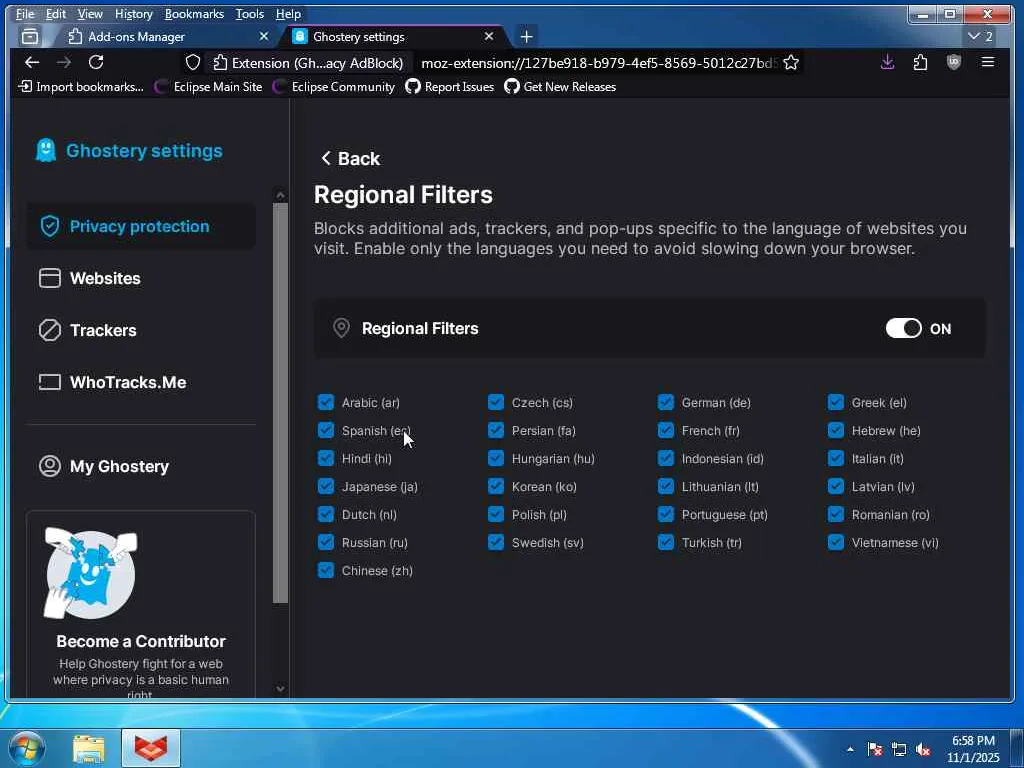Open the Report Issues bookmark

(450, 87)
